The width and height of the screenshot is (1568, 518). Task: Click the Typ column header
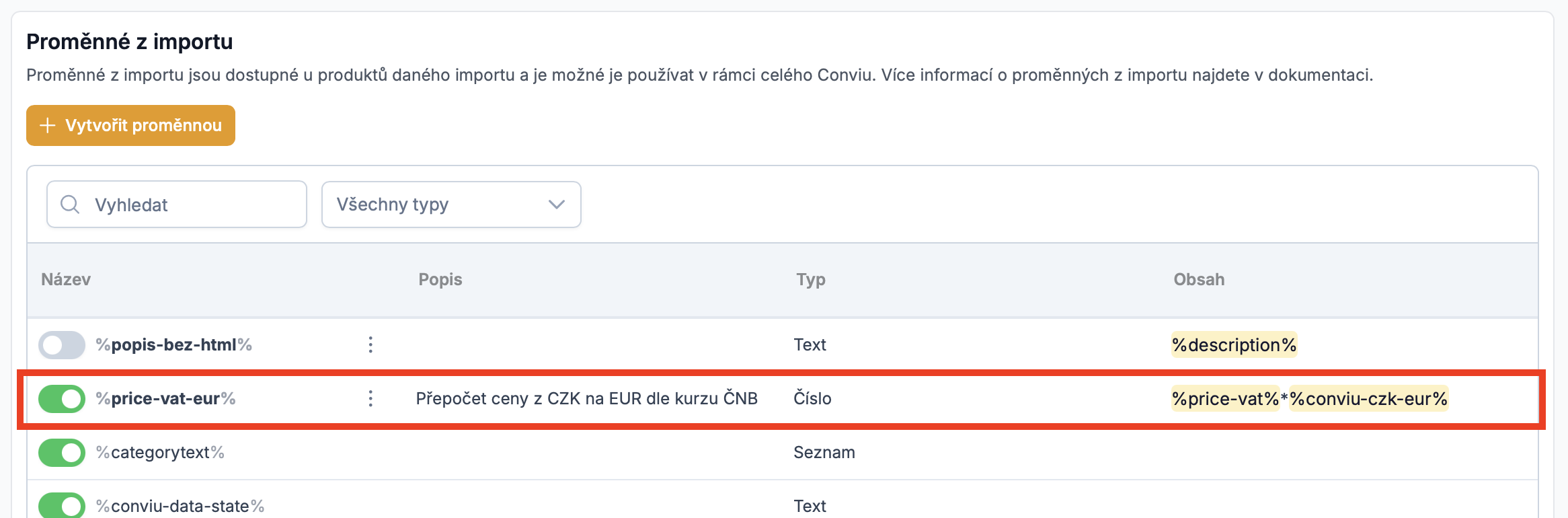(811, 280)
